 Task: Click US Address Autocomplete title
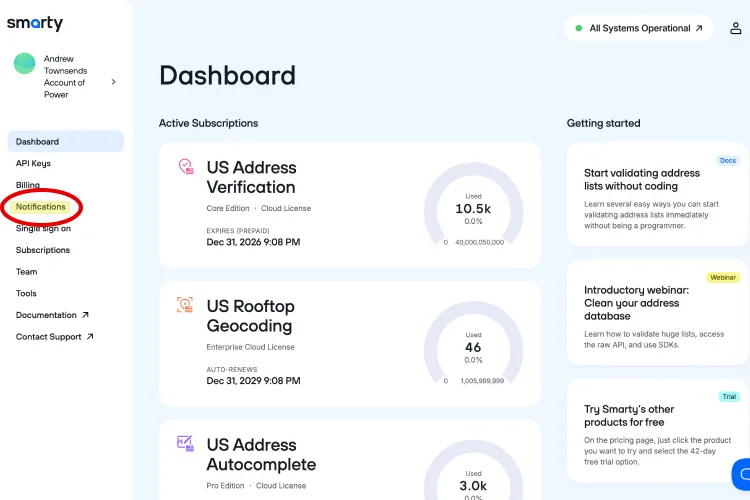click(261, 455)
